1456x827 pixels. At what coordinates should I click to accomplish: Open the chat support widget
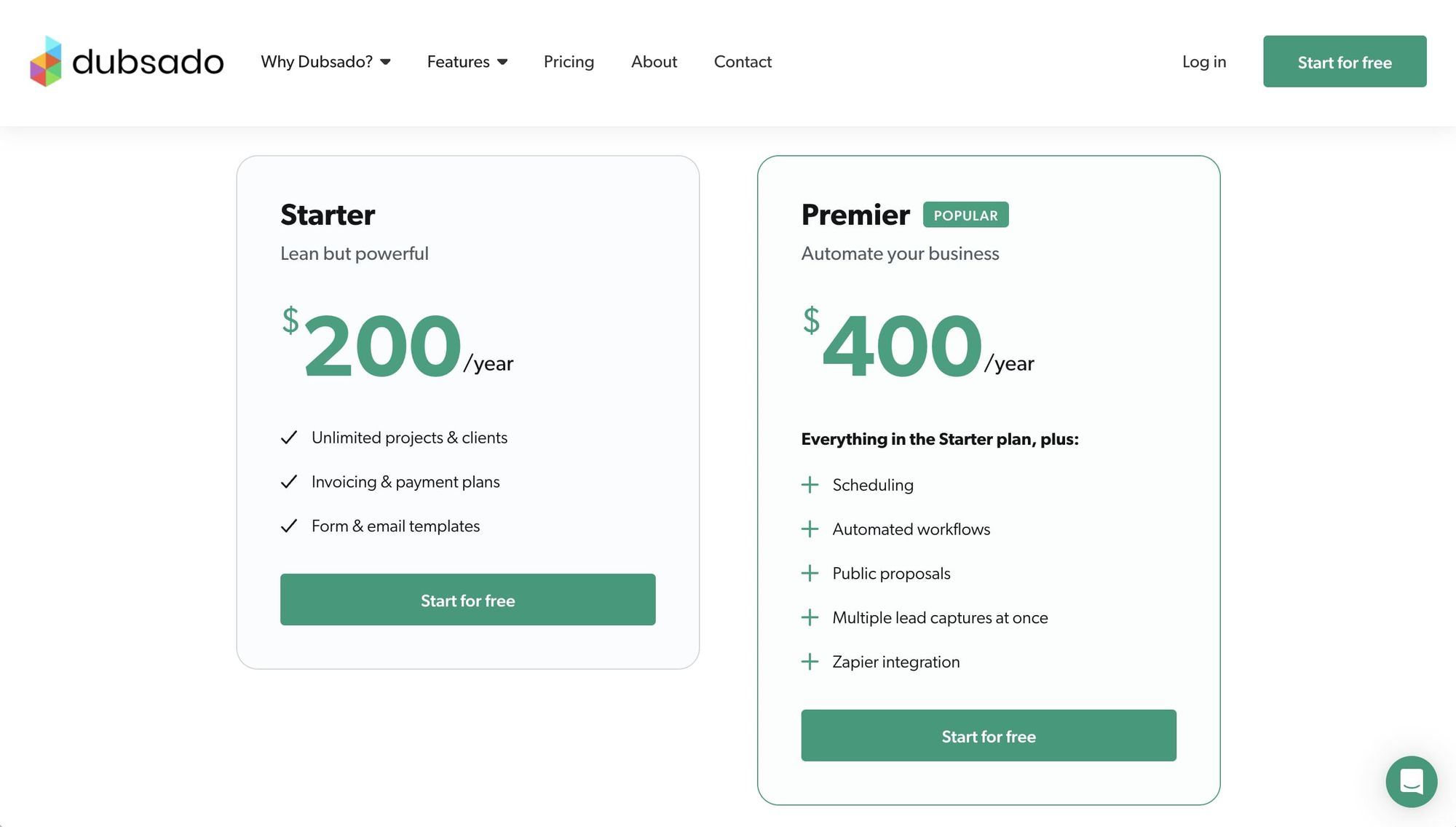click(1411, 781)
